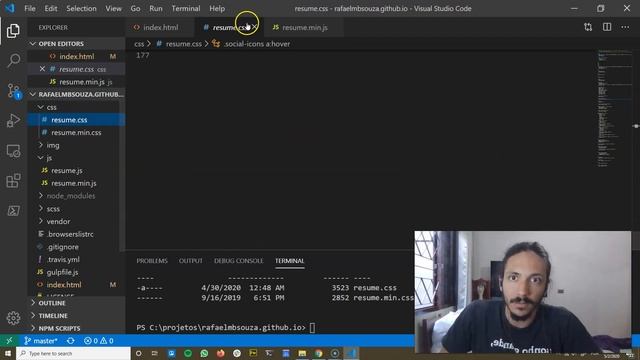Collapse the js folder

(x=76, y=158)
